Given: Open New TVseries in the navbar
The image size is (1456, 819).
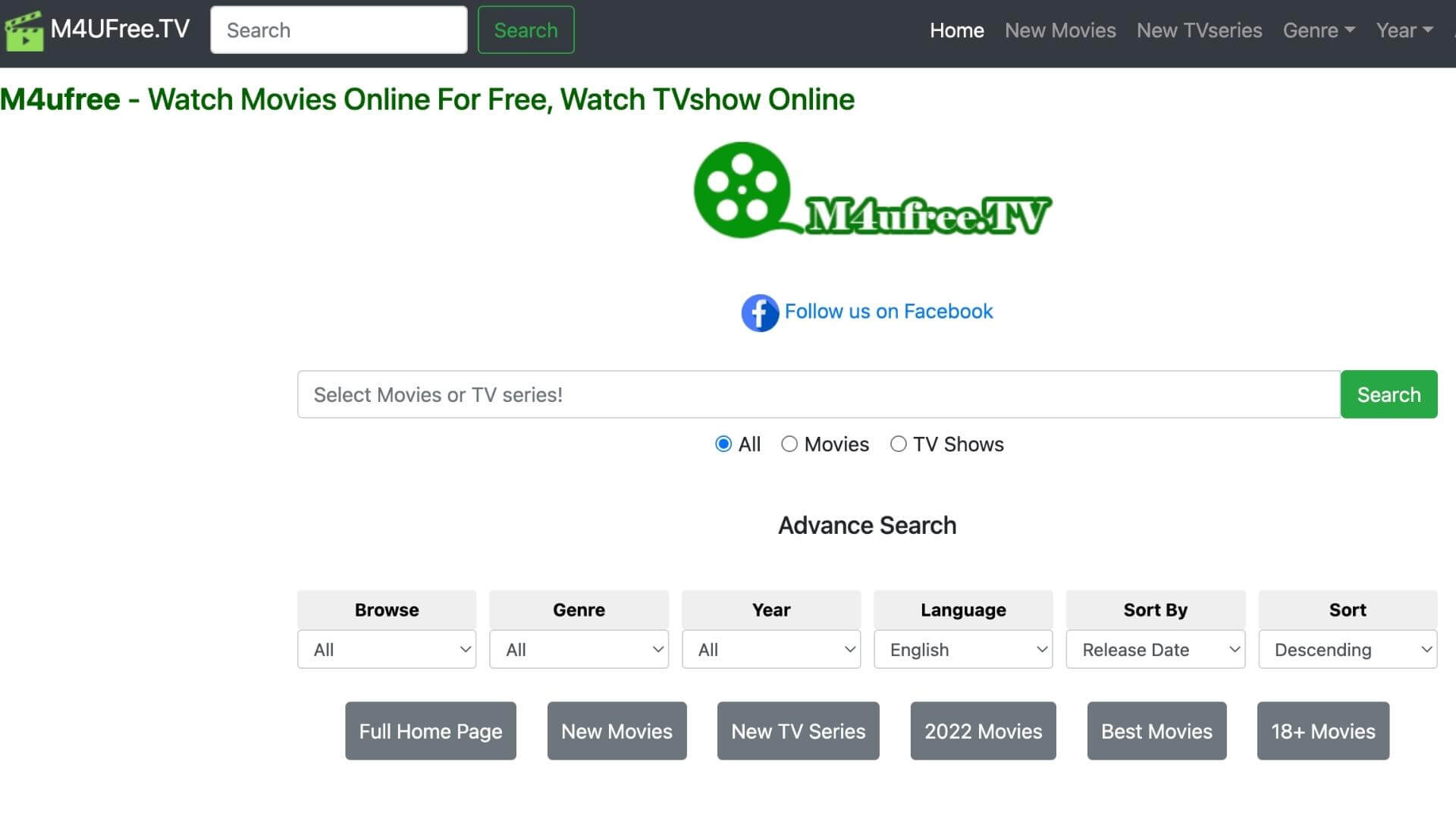Looking at the screenshot, I should point(1199,30).
